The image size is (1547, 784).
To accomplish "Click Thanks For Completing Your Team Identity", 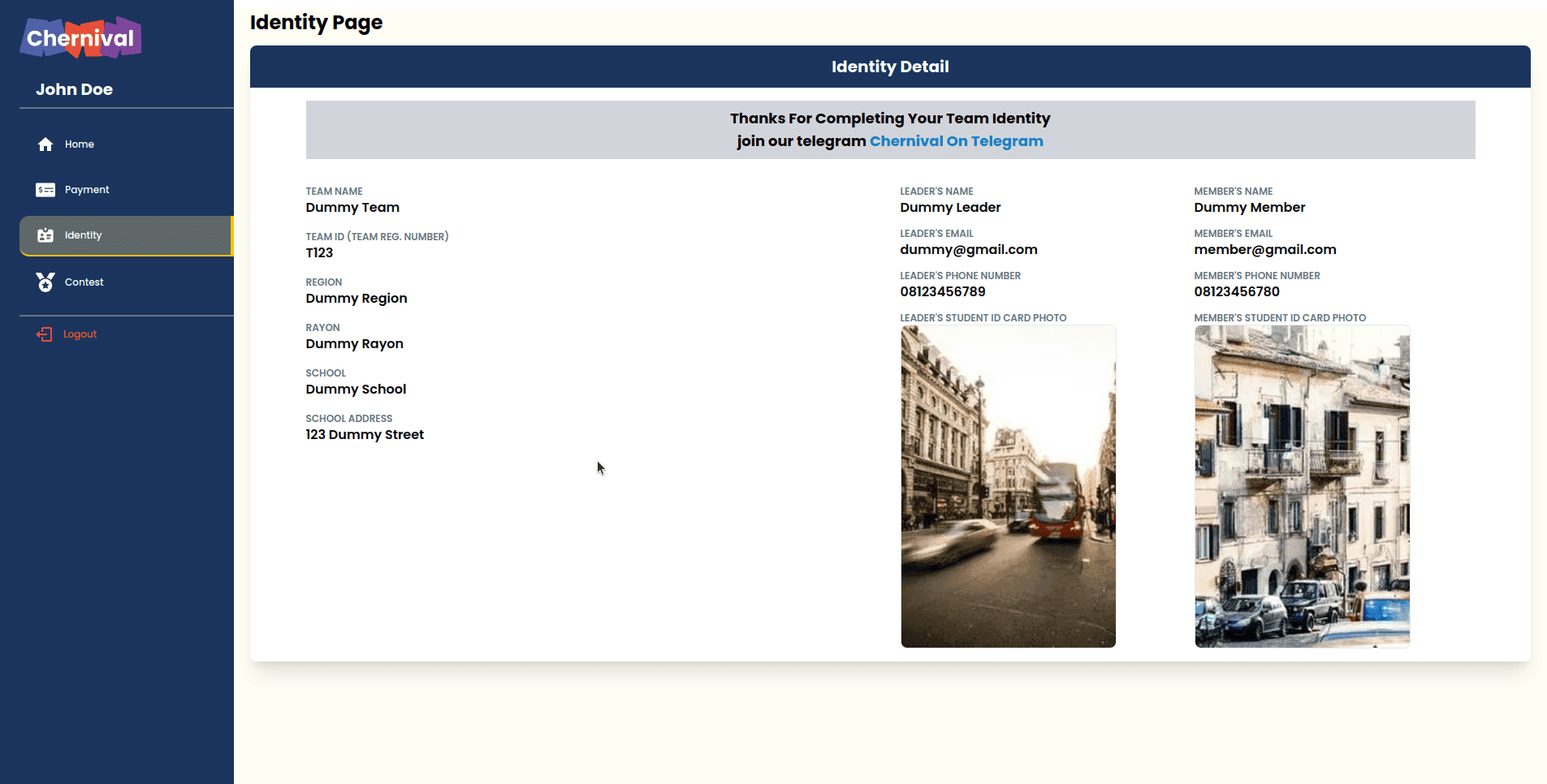I will [x=890, y=118].
